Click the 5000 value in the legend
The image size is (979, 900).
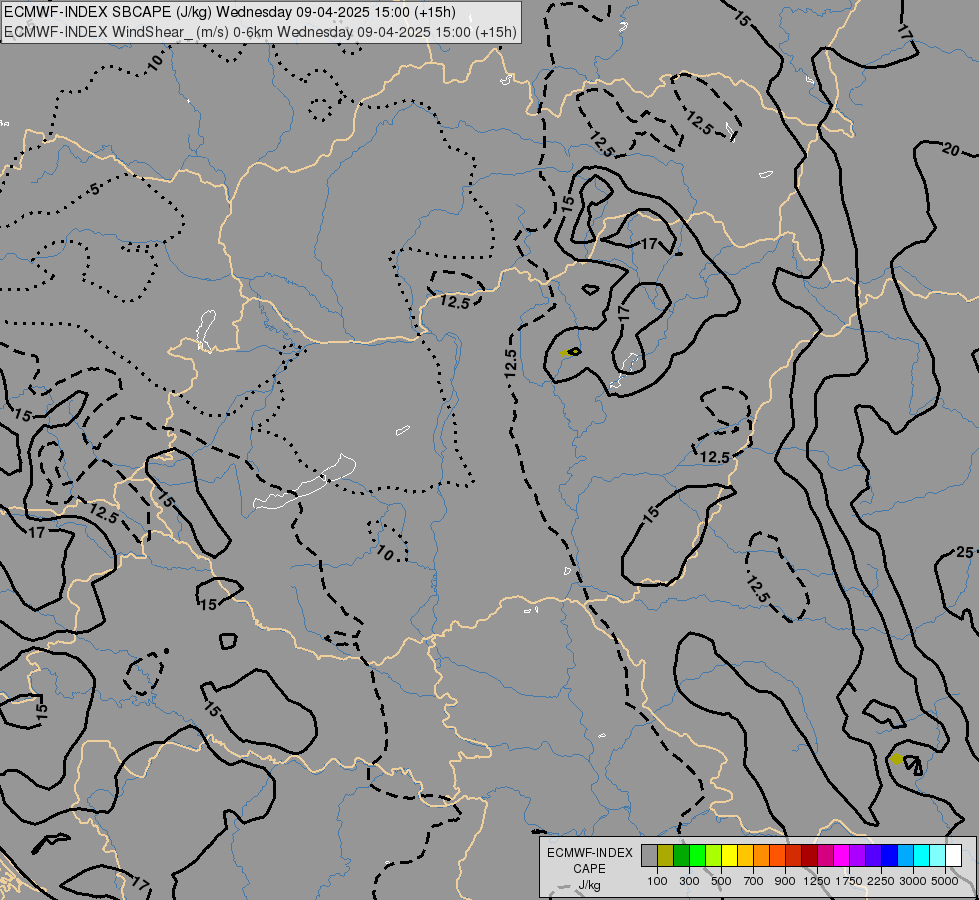(945, 881)
